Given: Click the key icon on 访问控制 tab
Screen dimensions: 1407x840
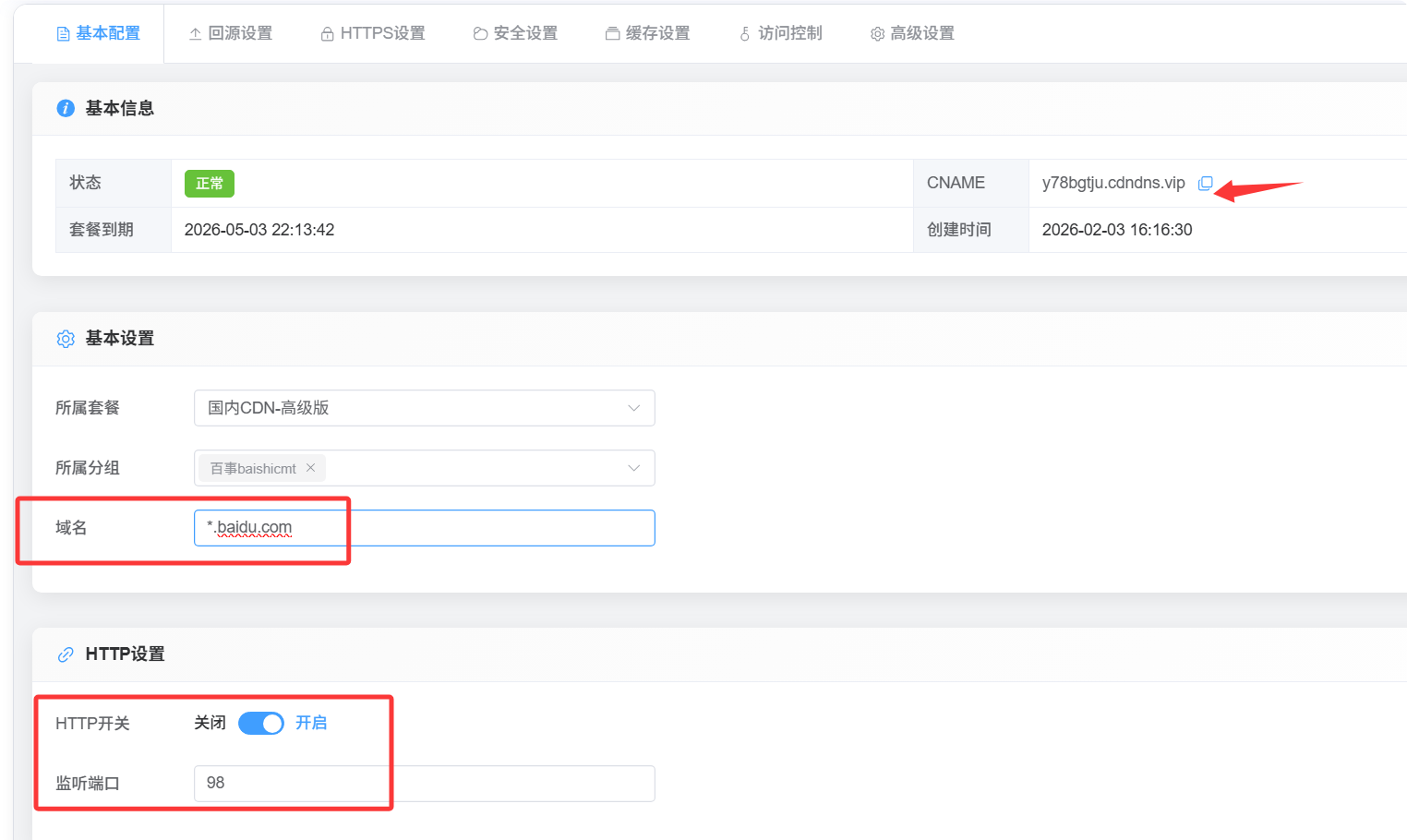Looking at the screenshot, I should click(x=744, y=33).
